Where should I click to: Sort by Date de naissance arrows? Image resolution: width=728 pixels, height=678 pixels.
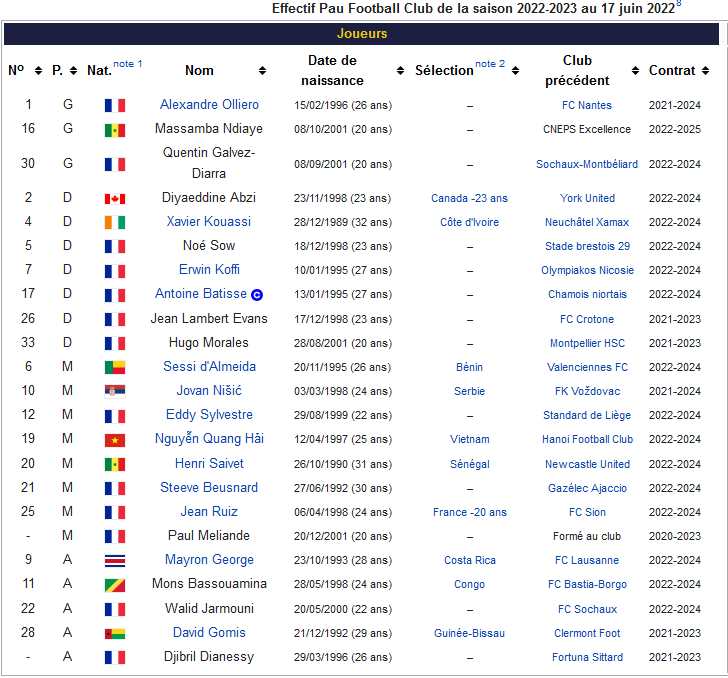[400, 71]
